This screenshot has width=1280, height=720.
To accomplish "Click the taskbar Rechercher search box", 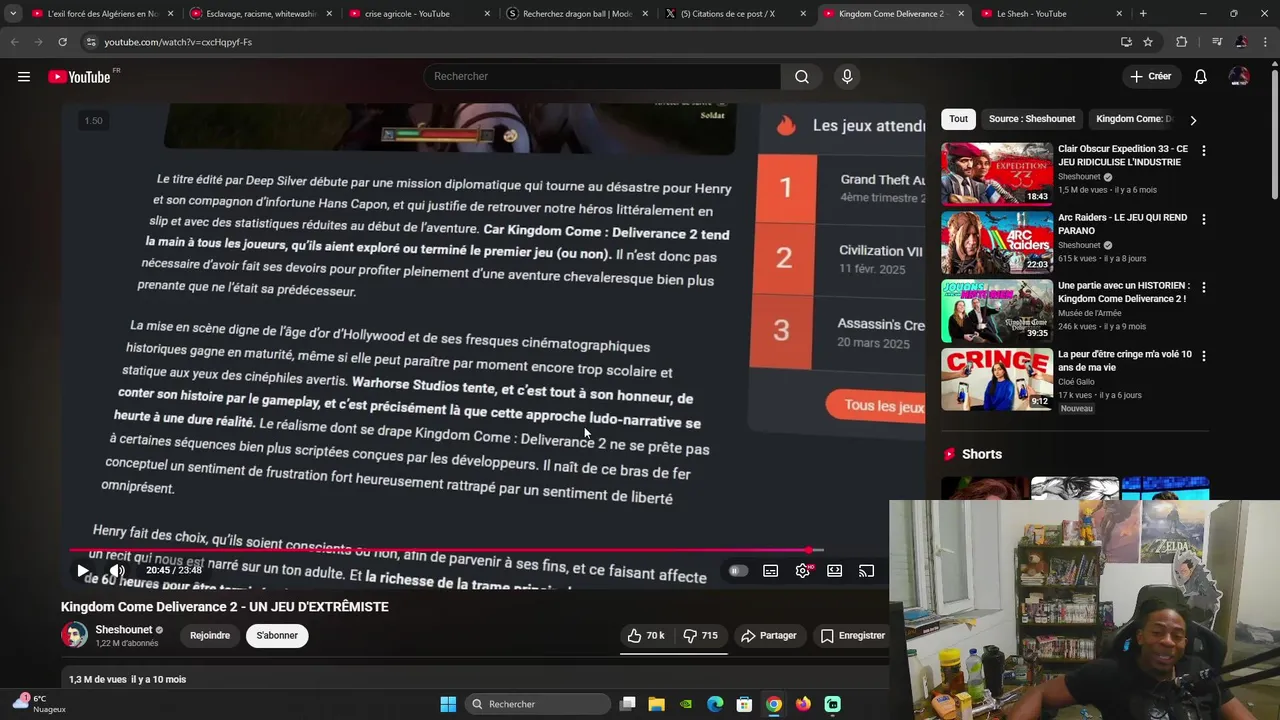I will click(x=537, y=704).
